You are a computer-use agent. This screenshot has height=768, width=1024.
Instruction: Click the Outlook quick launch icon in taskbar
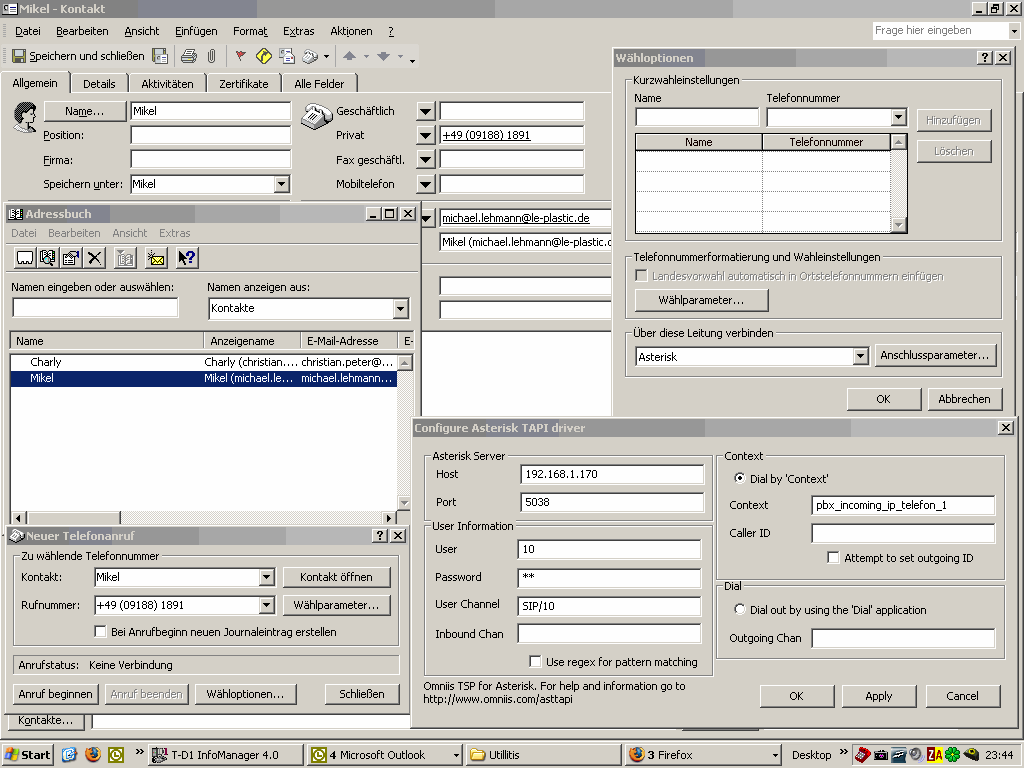[116, 755]
